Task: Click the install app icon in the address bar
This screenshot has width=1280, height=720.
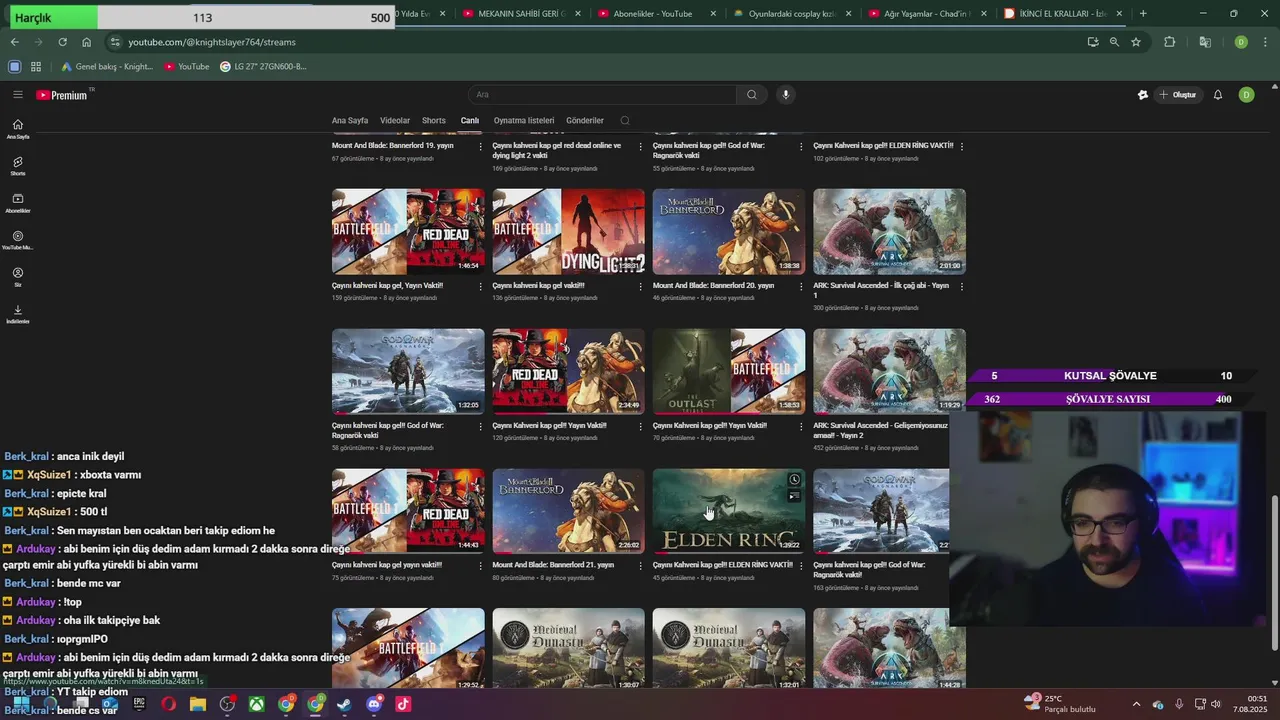Action: tap(1092, 42)
